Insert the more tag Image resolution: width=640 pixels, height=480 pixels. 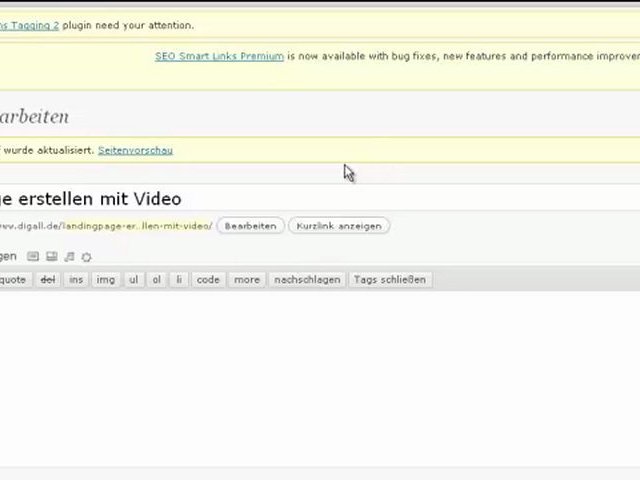point(247,280)
